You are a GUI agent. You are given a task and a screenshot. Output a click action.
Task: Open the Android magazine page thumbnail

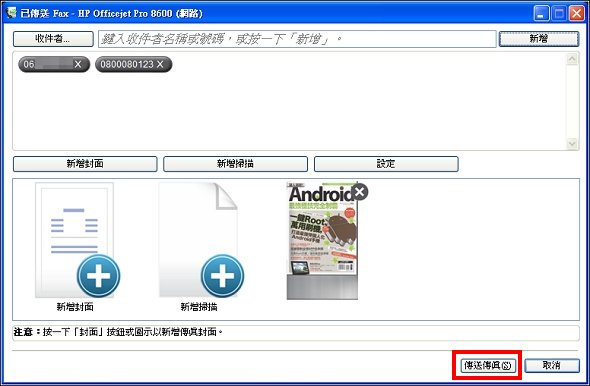coord(322,241)
